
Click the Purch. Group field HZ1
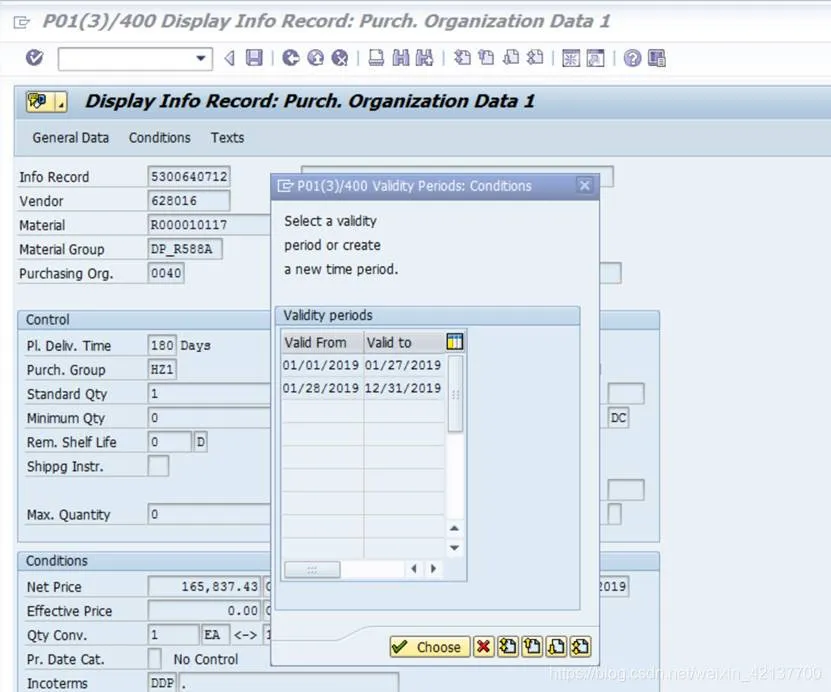click(162, 369)
